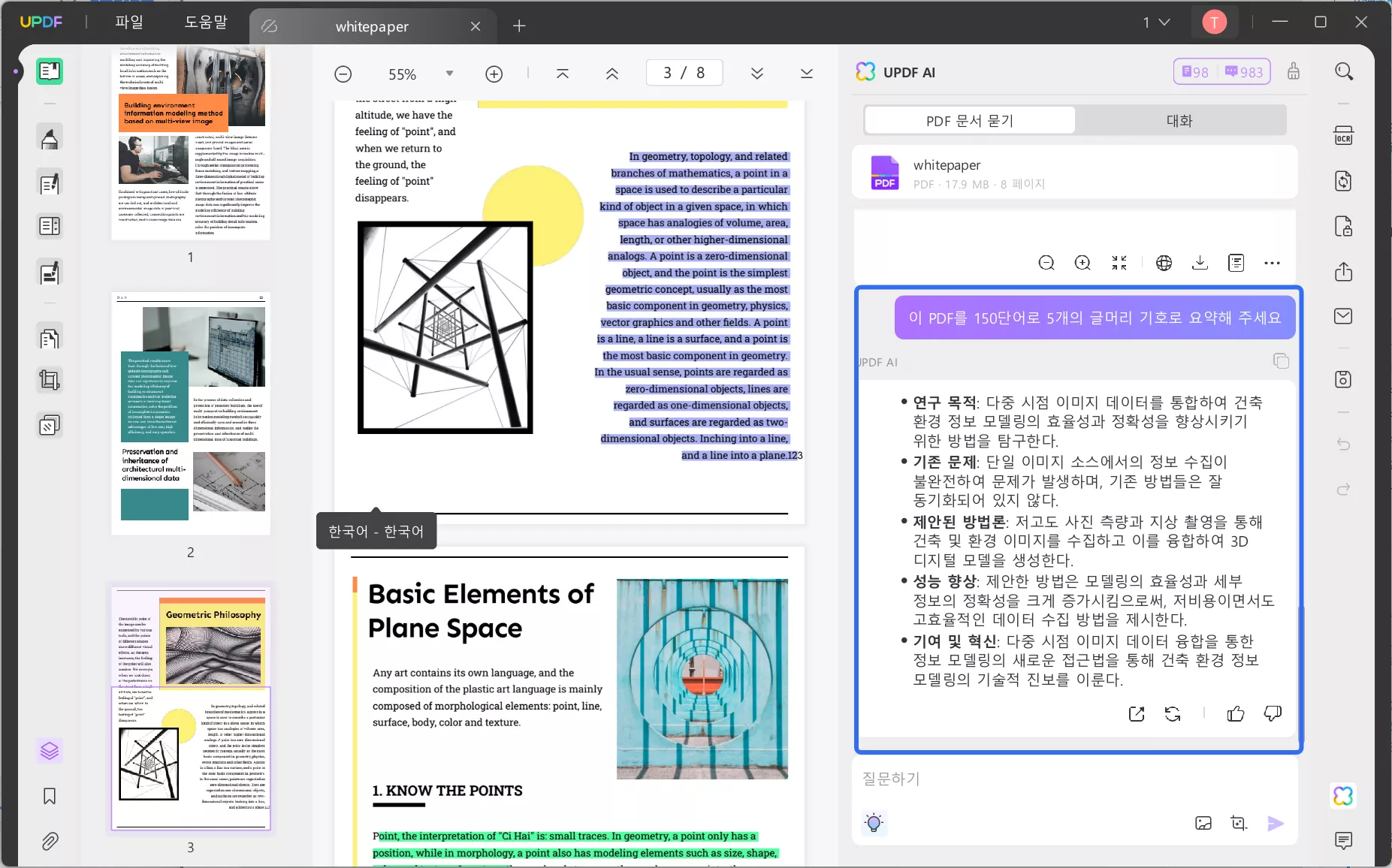Go to the previous page
The height and width of the screenshot is (868, 1392).
(612, 74)
